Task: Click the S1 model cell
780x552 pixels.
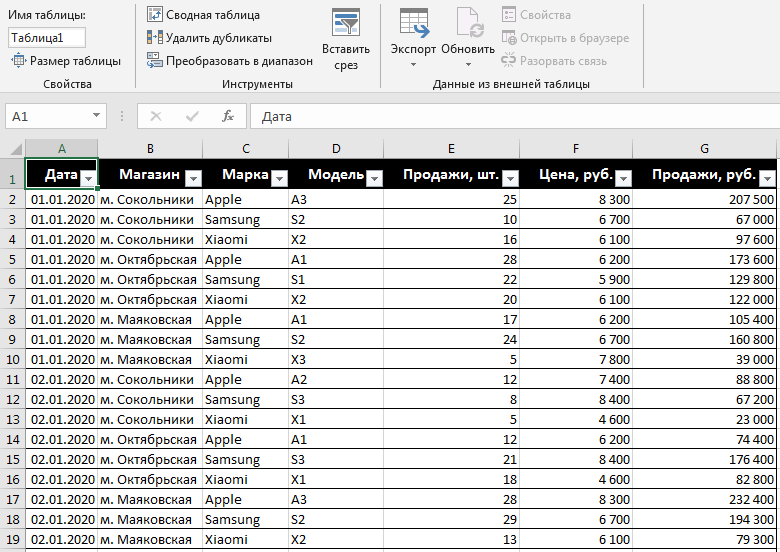Action: [x=336, y=279]
